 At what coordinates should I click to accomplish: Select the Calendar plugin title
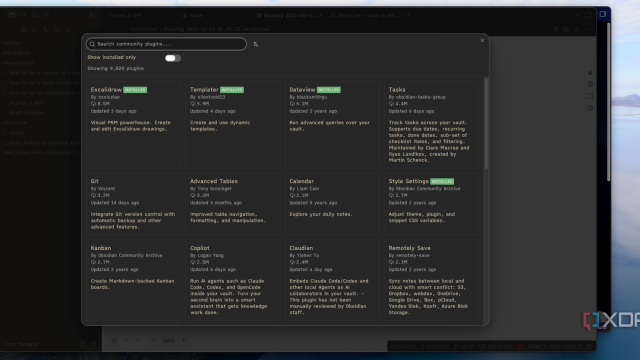[x=302, y=181]
